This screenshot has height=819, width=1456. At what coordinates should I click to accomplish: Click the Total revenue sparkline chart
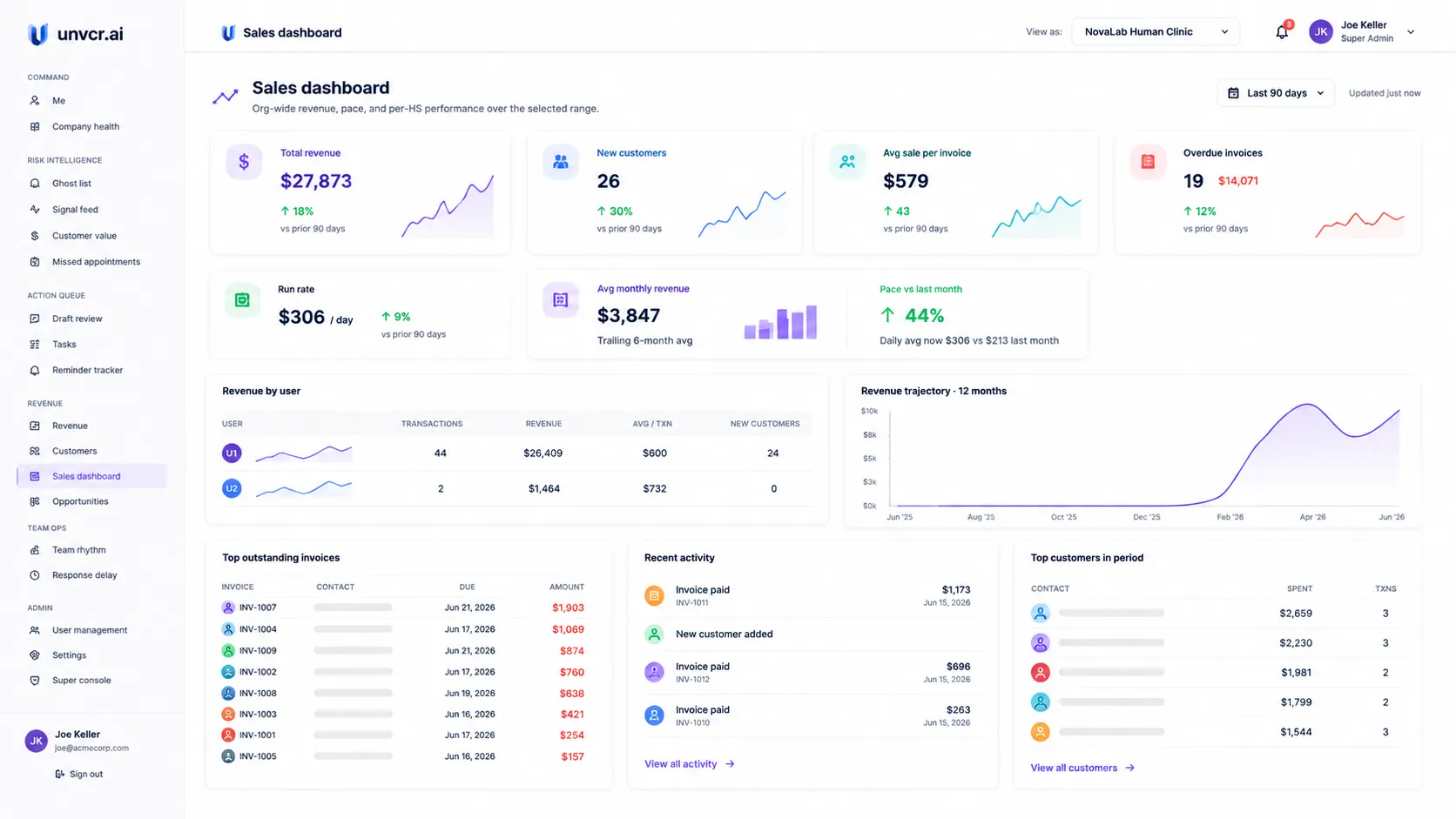(448, 206)
